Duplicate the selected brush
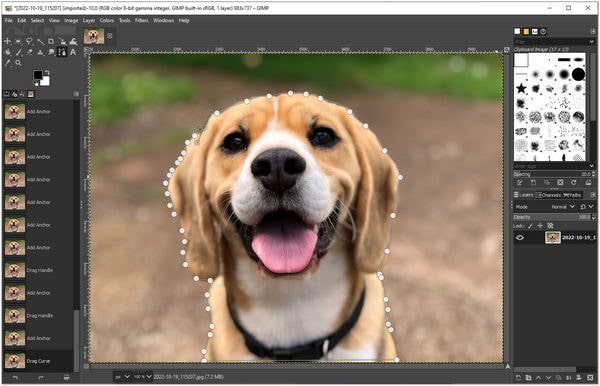 click(x=547, y=182)
